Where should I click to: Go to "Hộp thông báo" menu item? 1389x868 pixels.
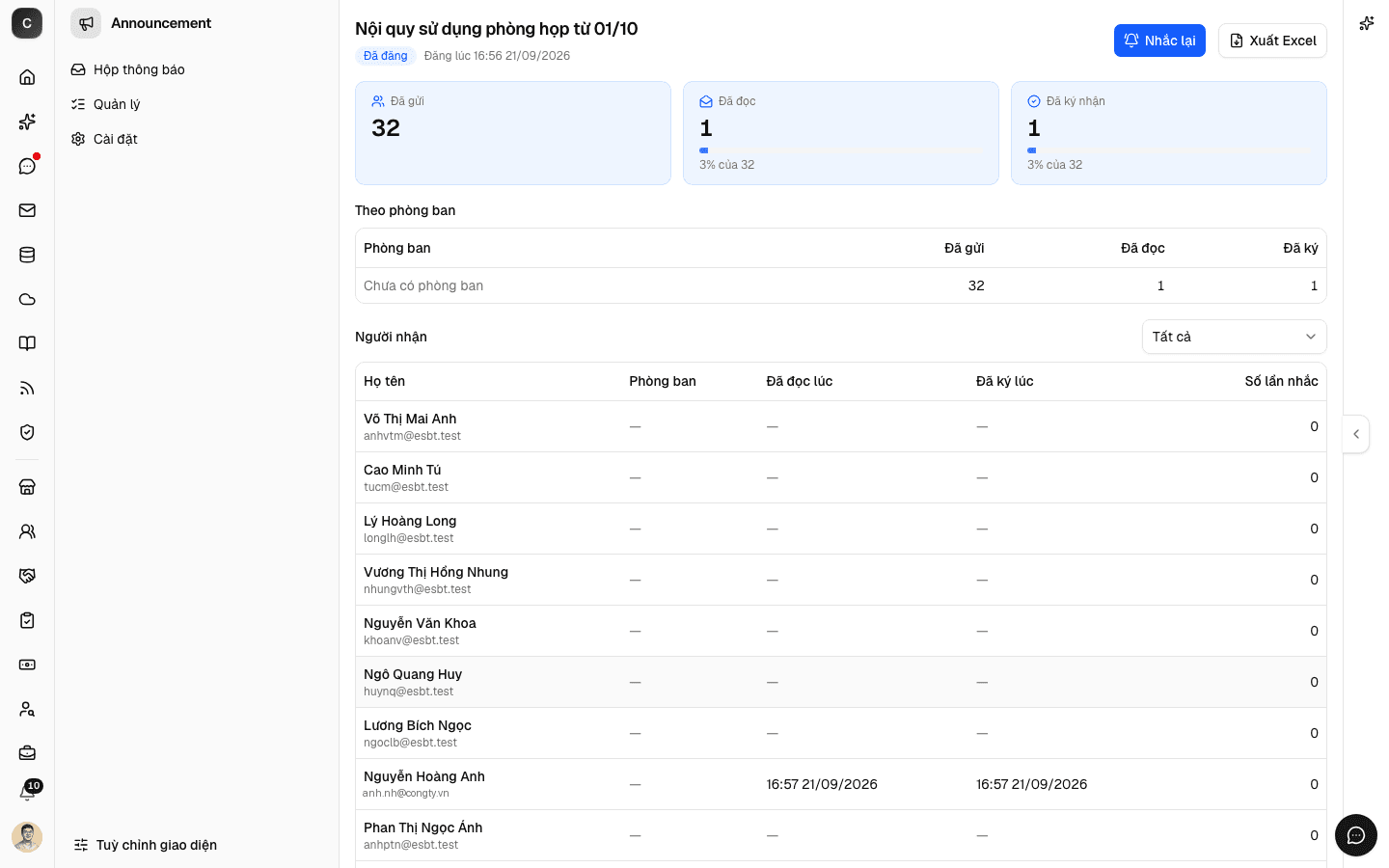pos(197,69)
